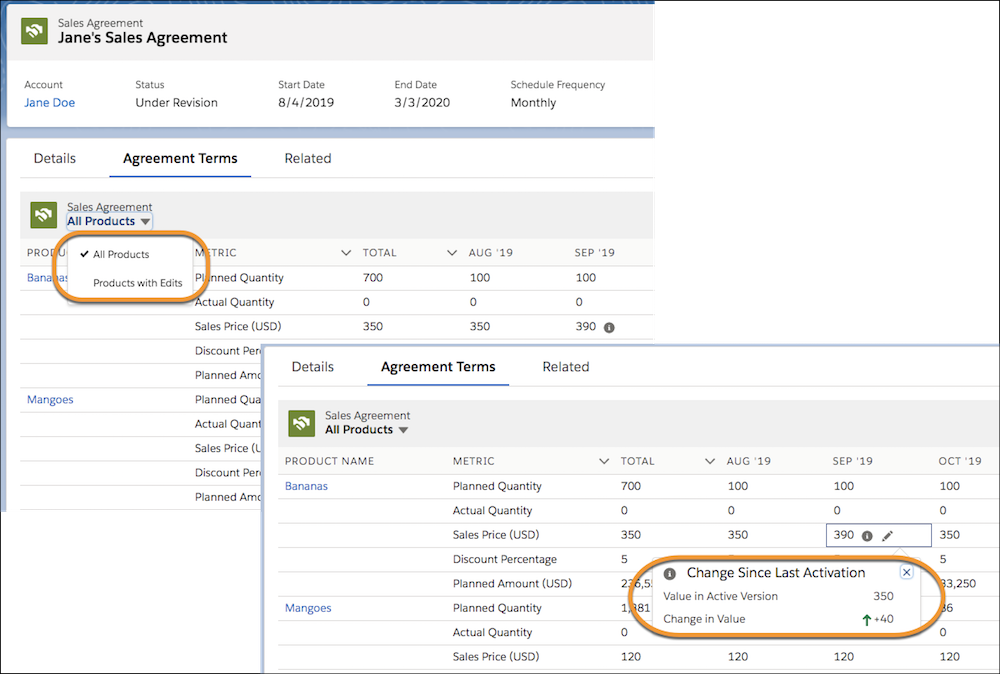This screenshot has width=1000, height=674.
Task: Switch to the Related tab in upper panel
Action: click(x=307, y=158)
